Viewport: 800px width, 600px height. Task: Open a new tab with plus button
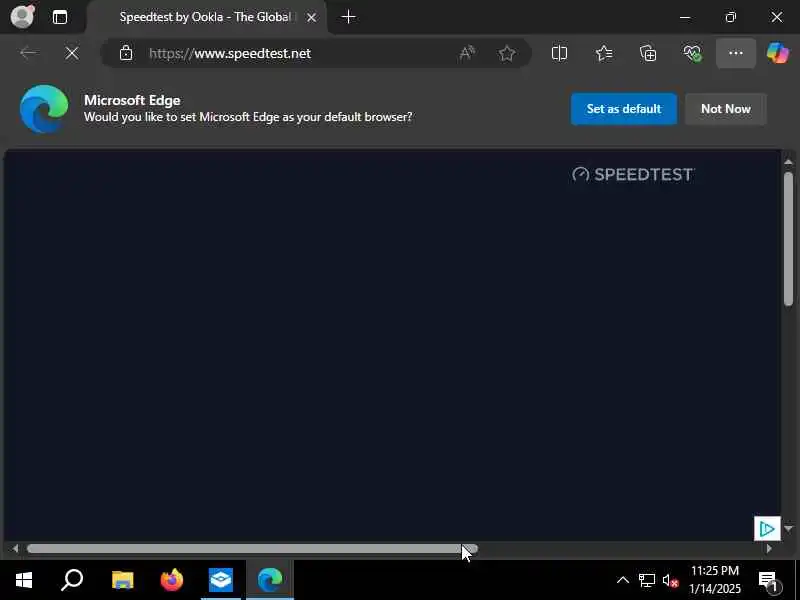click(348, 17)
